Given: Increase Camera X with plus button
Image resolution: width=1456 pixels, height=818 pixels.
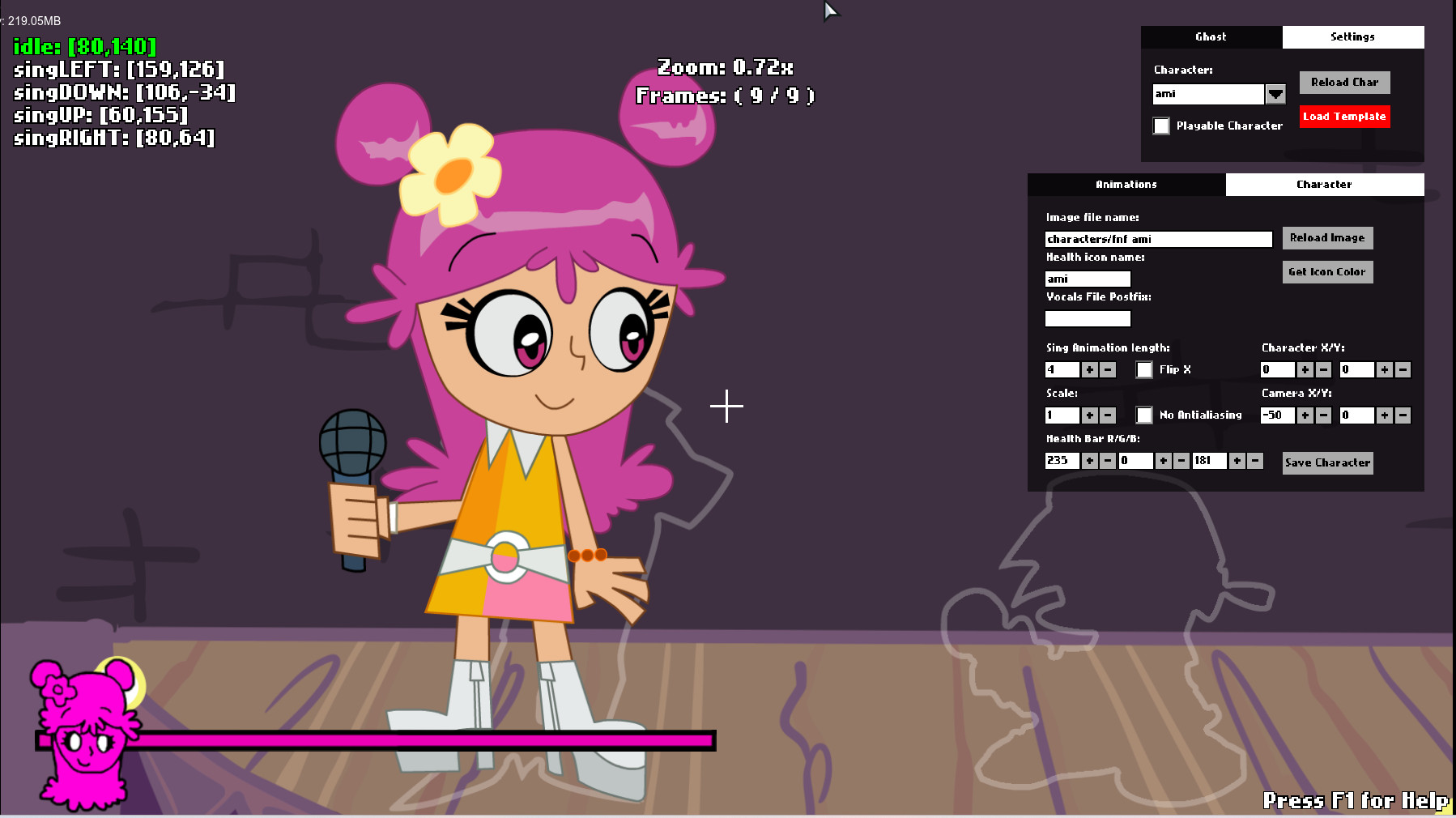Looking at the screenshot, I should point(1305,415).
